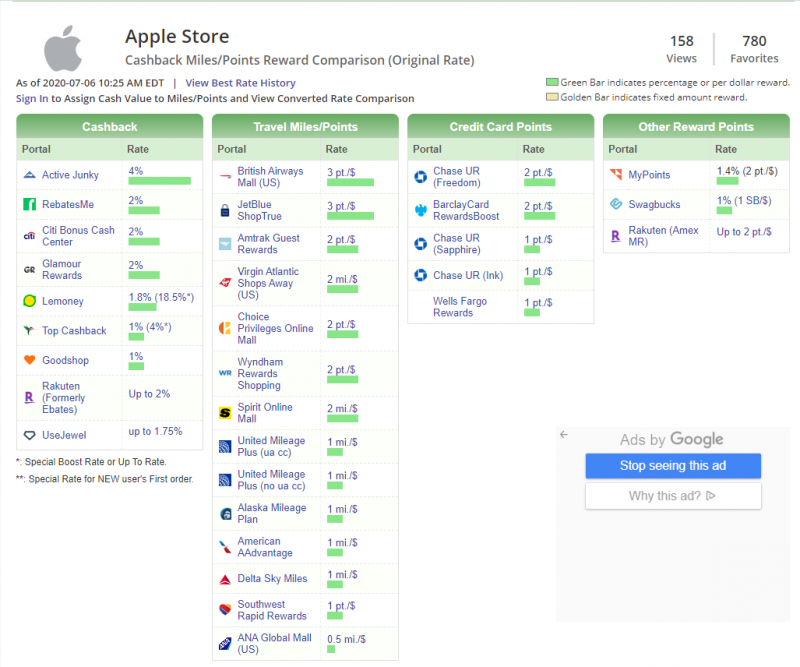This screenshot has height=667, width=800.
Task: Click the RebatesMe green logo icon
Action: [30, 204]
